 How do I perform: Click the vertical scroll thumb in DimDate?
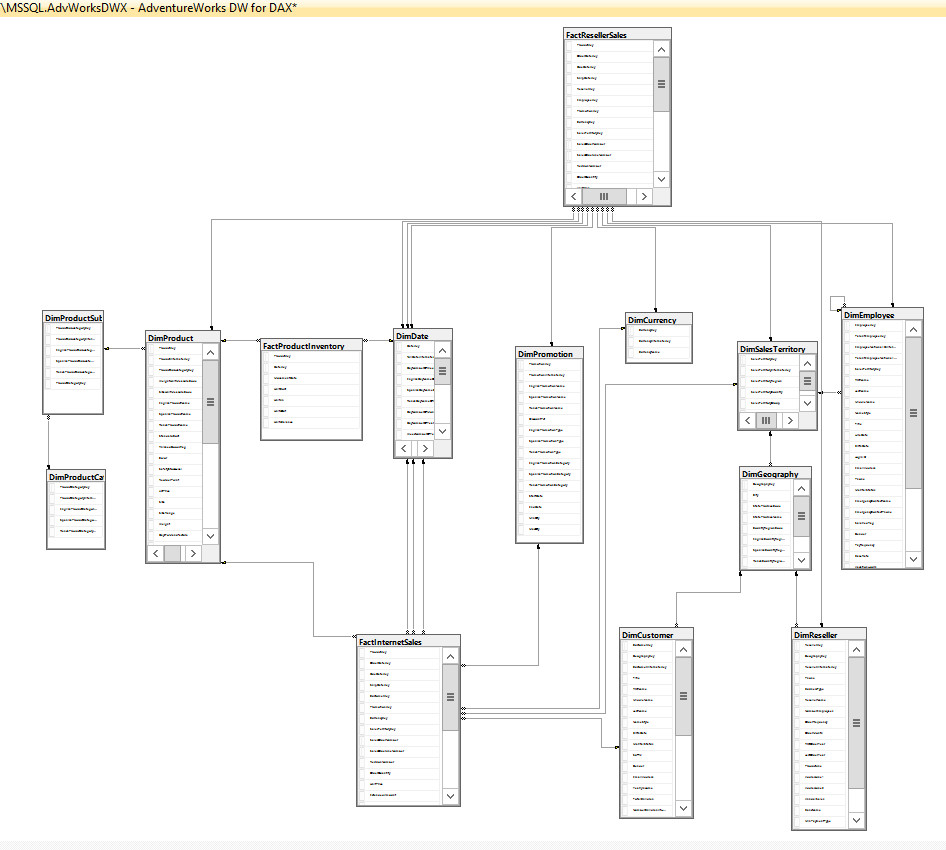pyautogui.click(x=443, y=370)
